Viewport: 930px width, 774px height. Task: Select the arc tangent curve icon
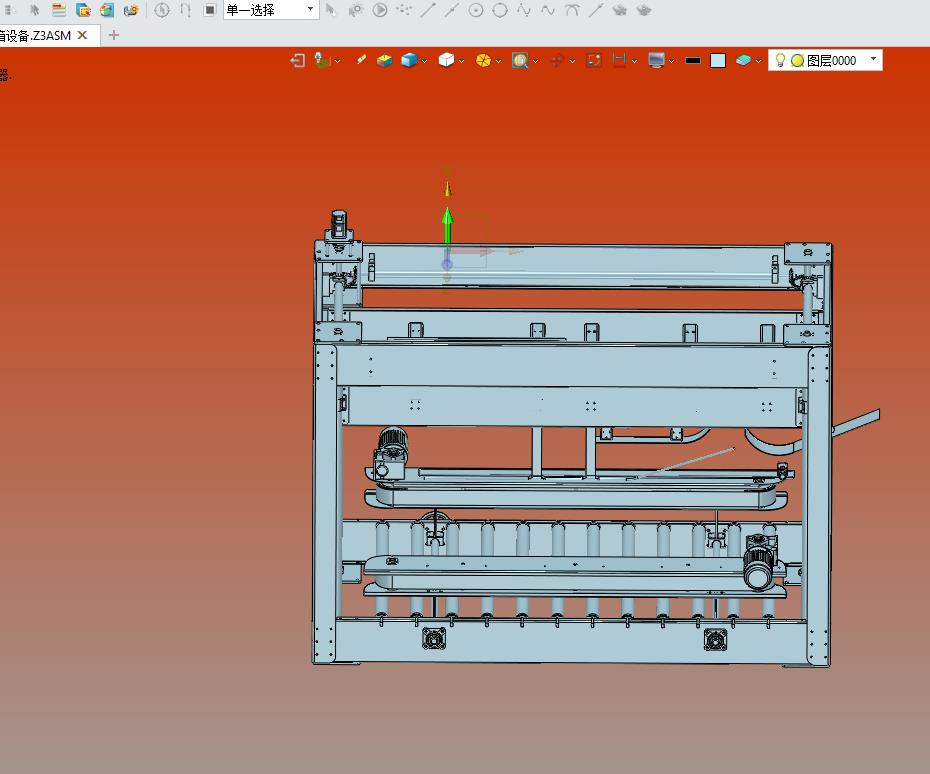point(572,9)
